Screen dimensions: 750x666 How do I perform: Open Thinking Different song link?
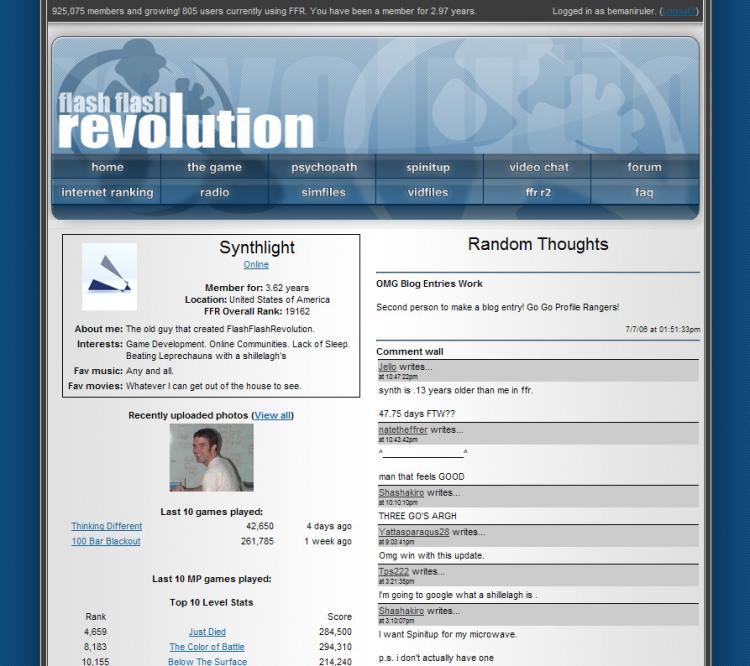point(107,526)
